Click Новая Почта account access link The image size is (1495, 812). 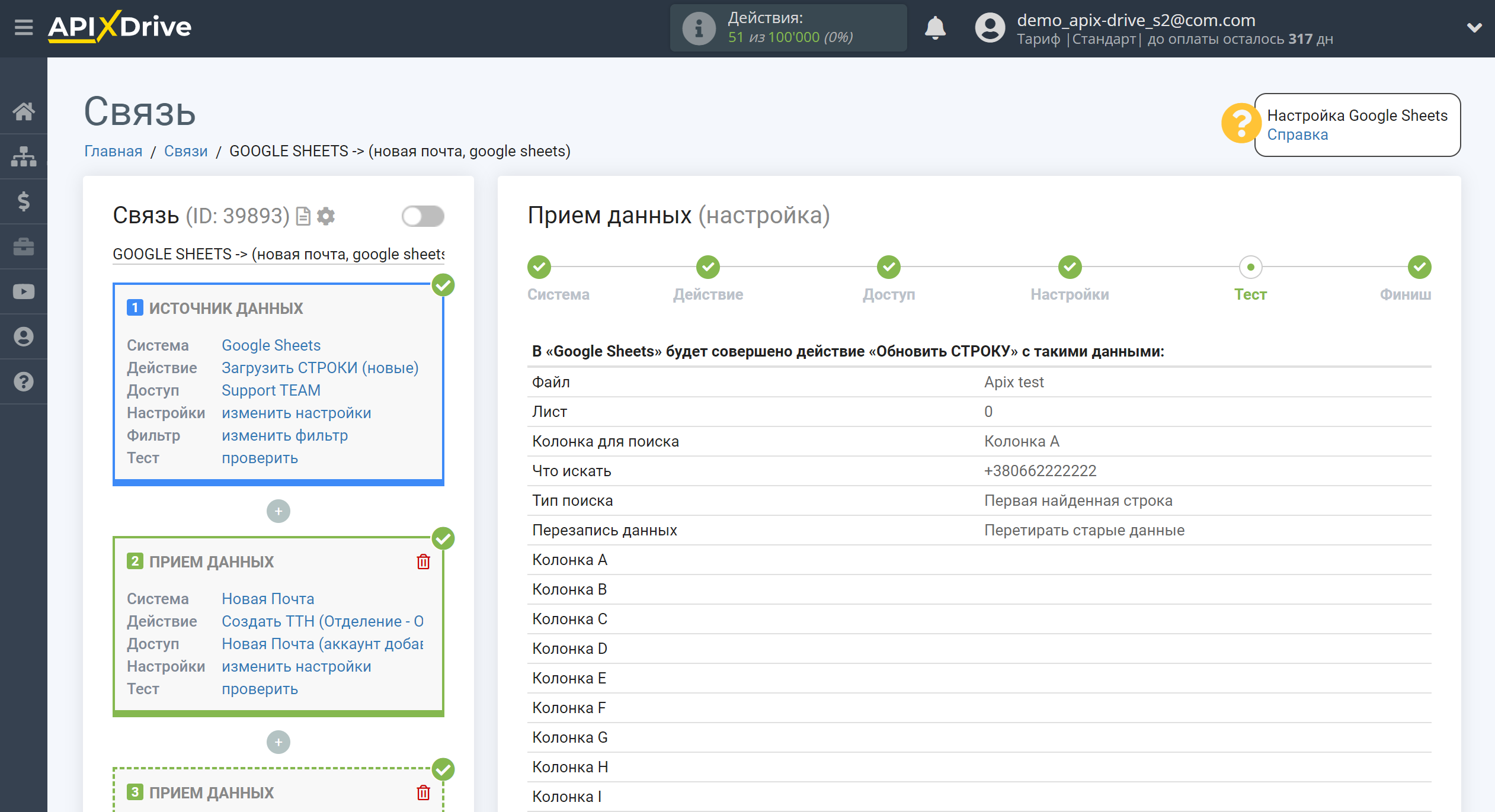pyautogui.click(x=322, y=644)
